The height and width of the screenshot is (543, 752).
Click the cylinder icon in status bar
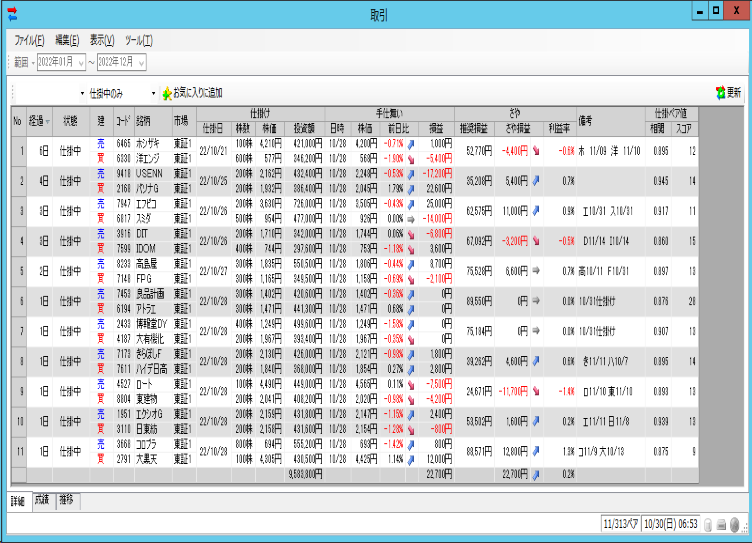tap(708, 525)
